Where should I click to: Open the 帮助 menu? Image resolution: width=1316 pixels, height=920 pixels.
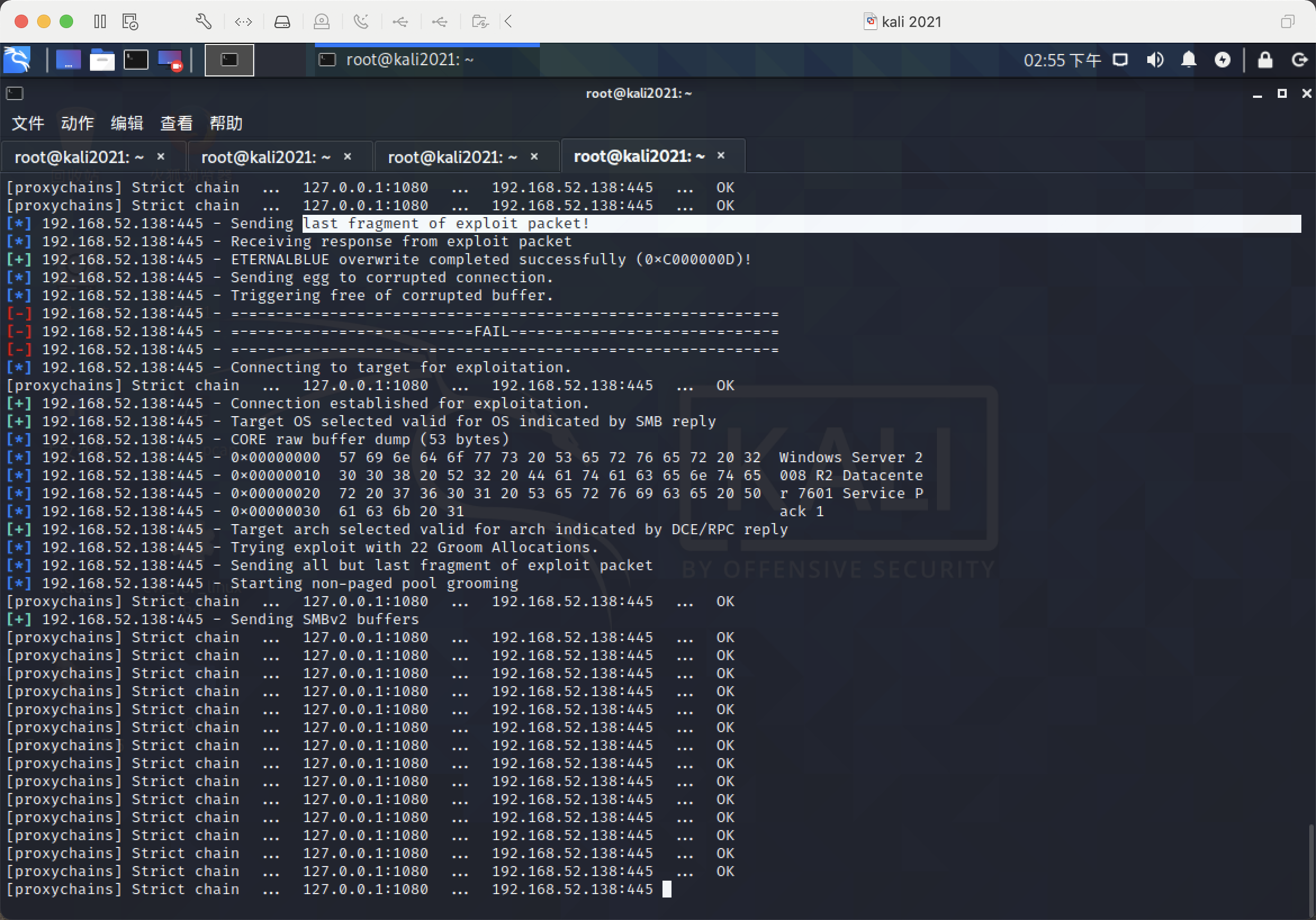pyautogui.click(x=226, y=123)
